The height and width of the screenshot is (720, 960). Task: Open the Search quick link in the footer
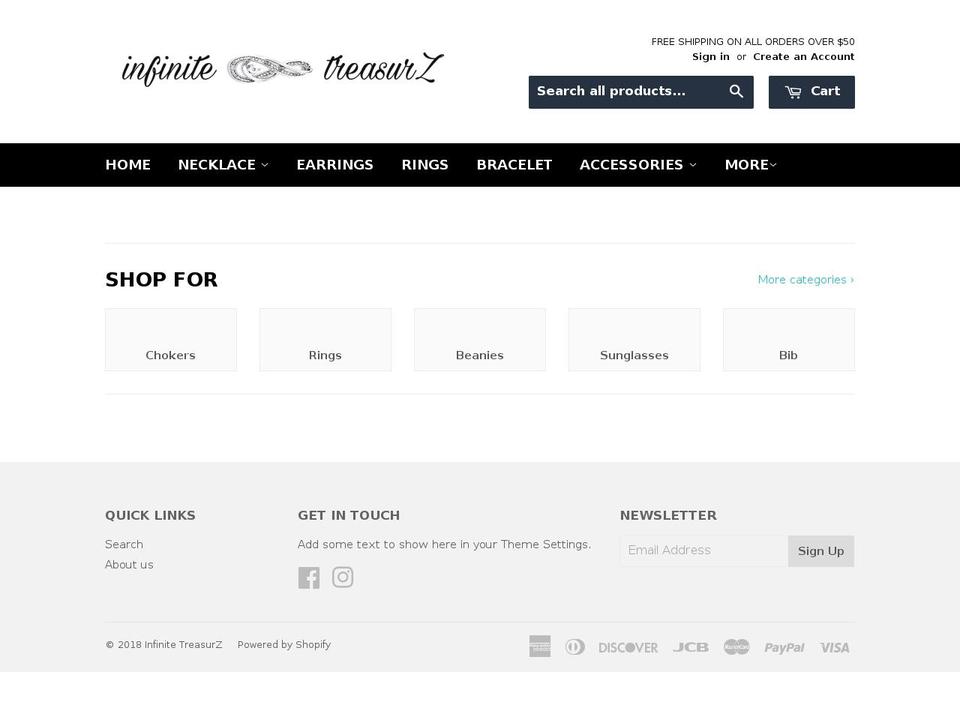point(124,544)
